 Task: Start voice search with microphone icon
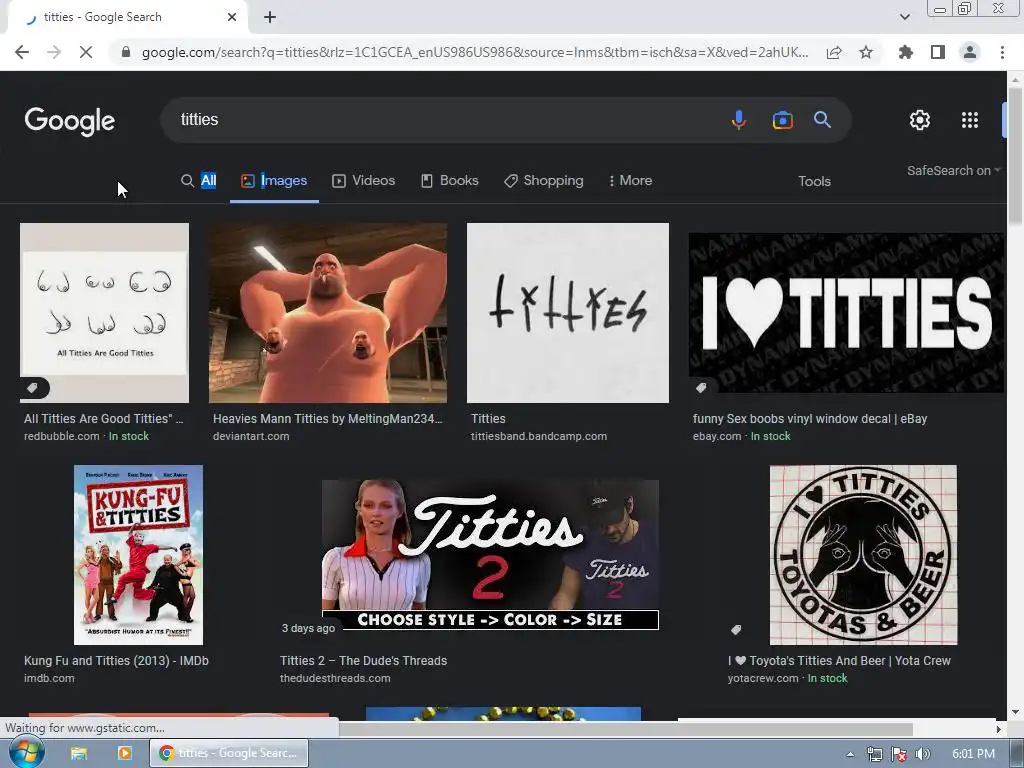pyautogui.click(x=739, y=120)
